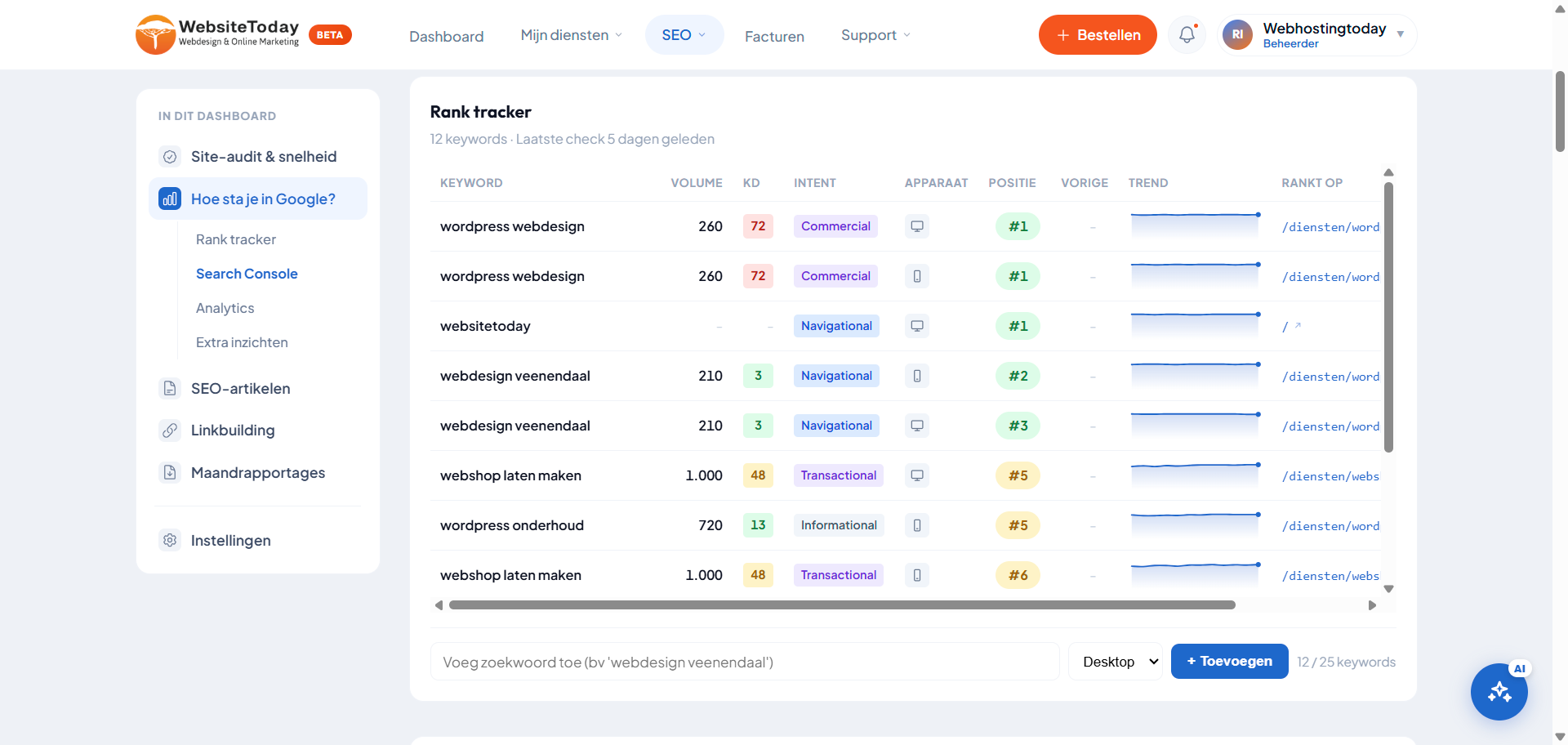Click mobile icon in wordpress onderhoud row

917,525
